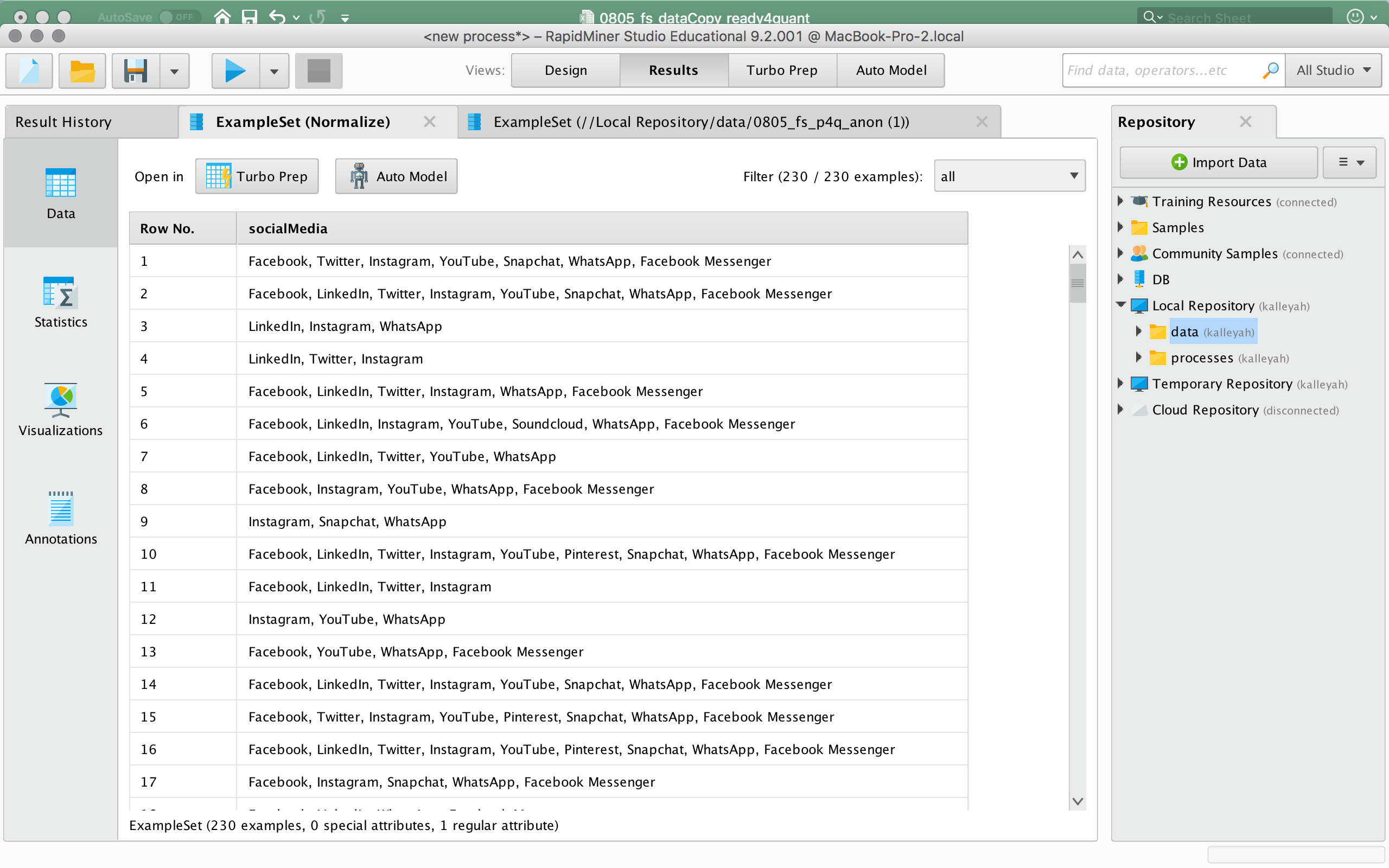Click the magnifier icon in the search field
This screenshot has height=868, width=1389.
[x=1271, y=70]
